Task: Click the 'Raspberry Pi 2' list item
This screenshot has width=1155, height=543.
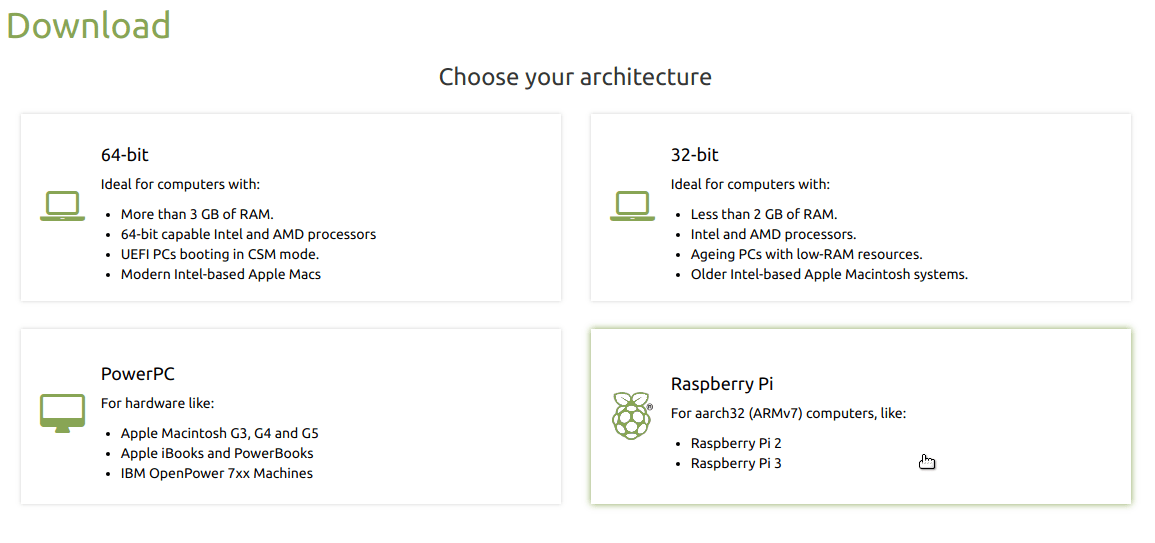Action: (x=736, y=444)
